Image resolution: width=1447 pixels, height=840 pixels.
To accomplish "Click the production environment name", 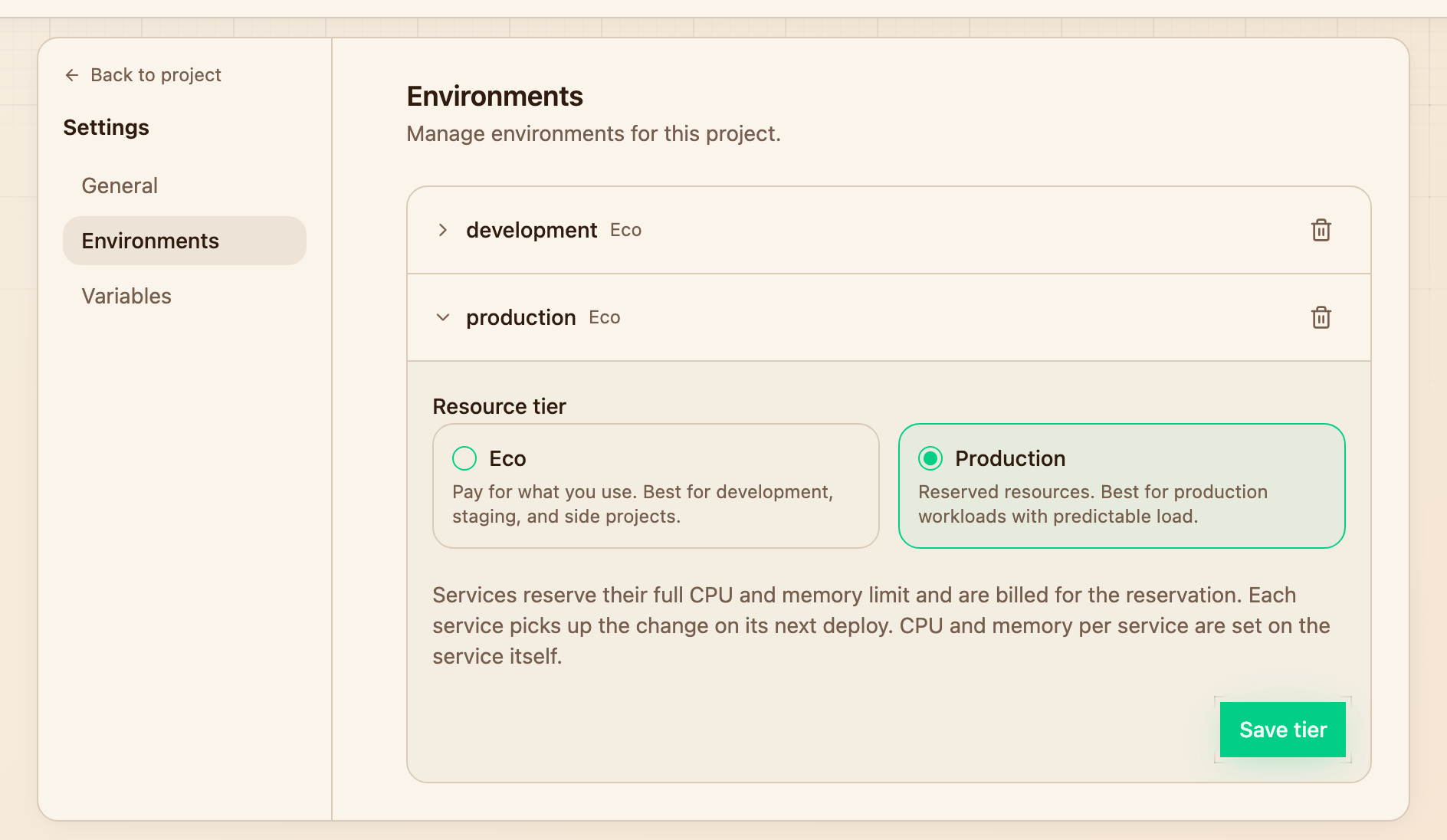I will coord(520,317).
